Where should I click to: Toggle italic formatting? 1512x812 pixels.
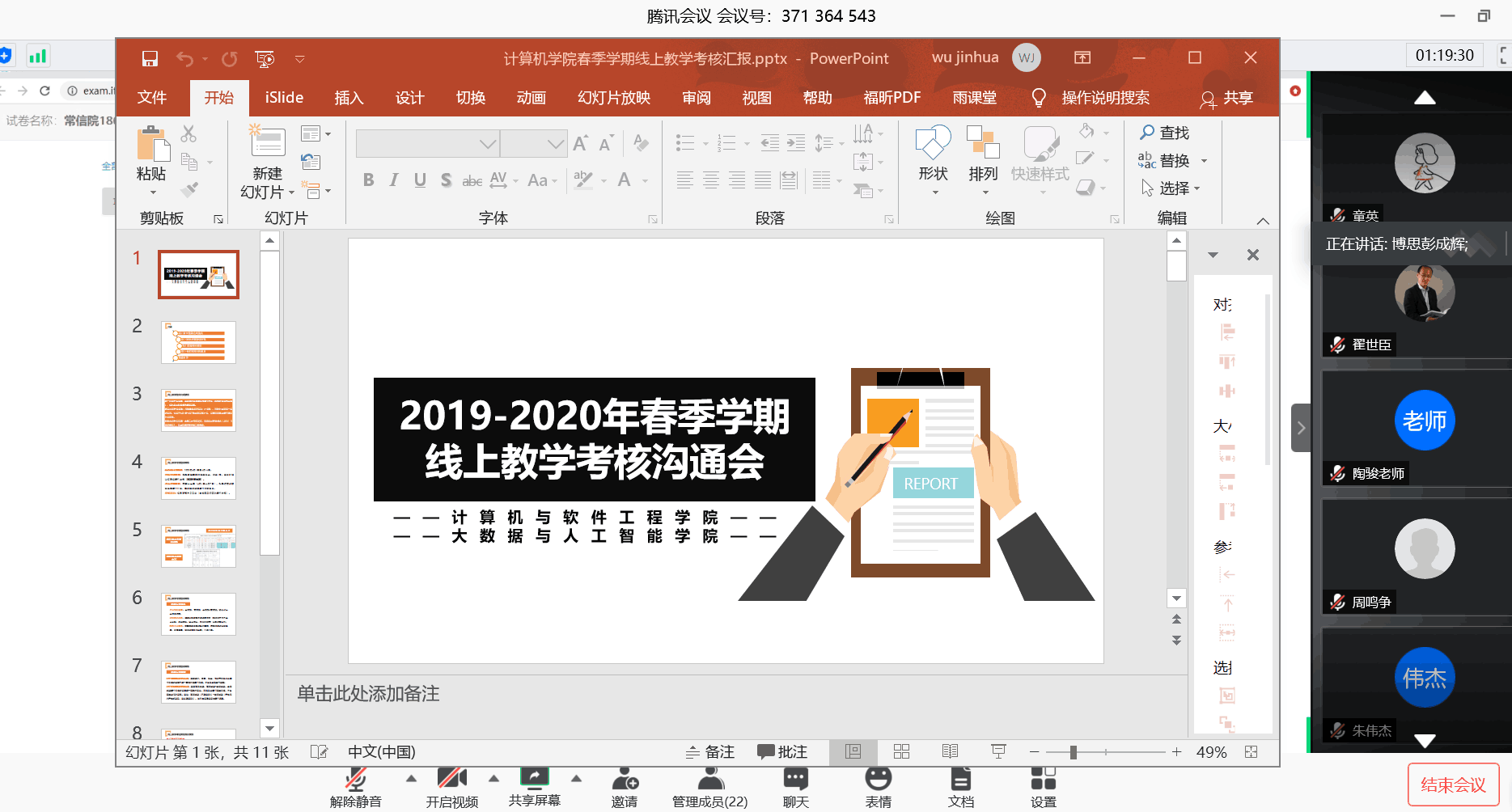[x=394, y=180]
